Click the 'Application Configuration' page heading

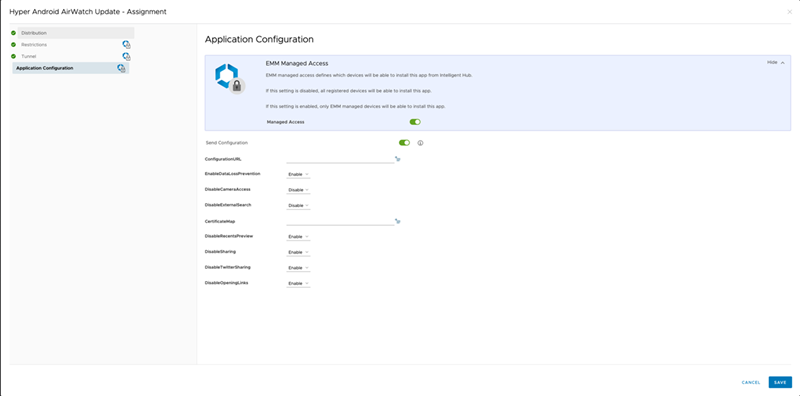tap(259, 39)
